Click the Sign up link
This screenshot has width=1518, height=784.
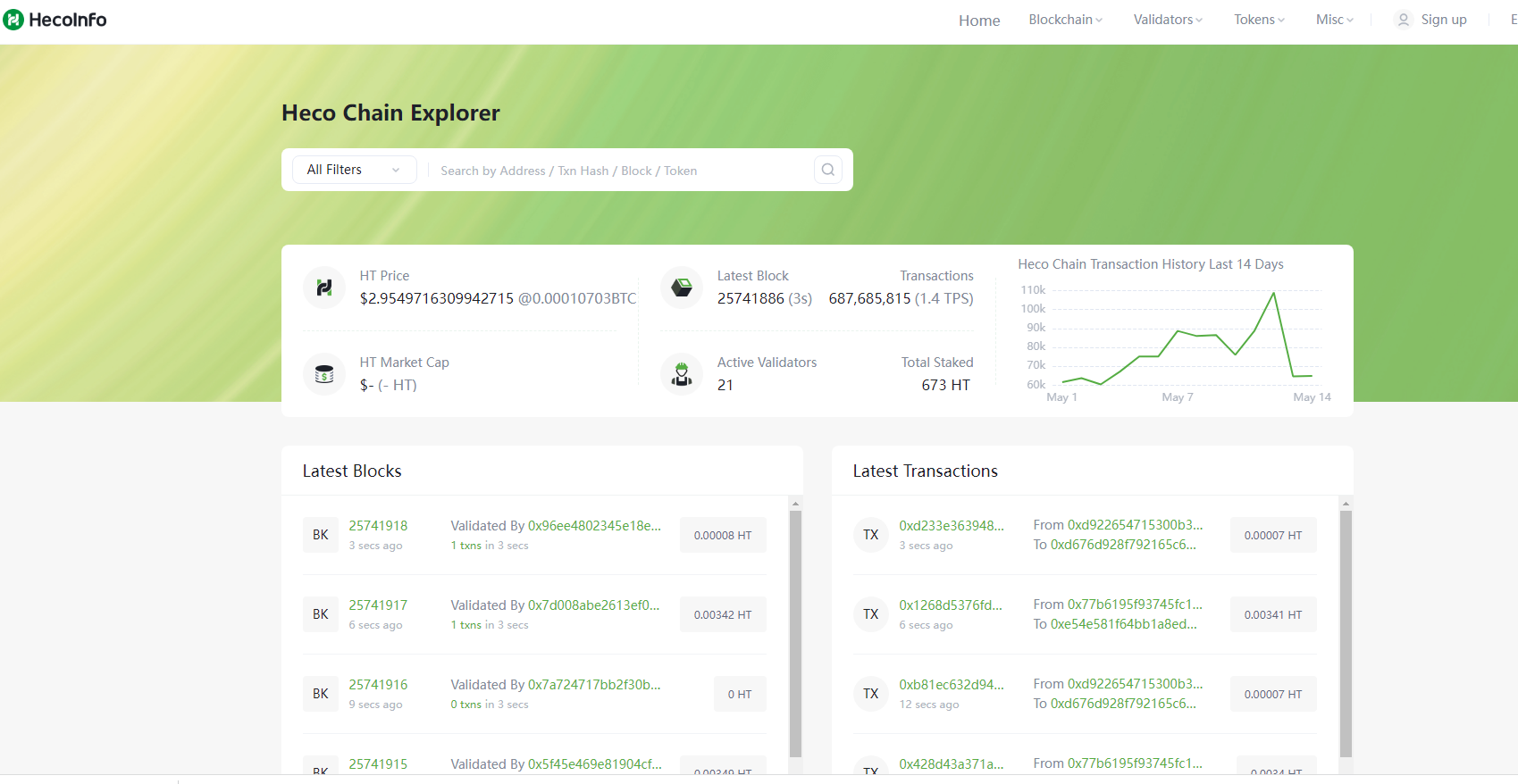[x=1444, y=20]
